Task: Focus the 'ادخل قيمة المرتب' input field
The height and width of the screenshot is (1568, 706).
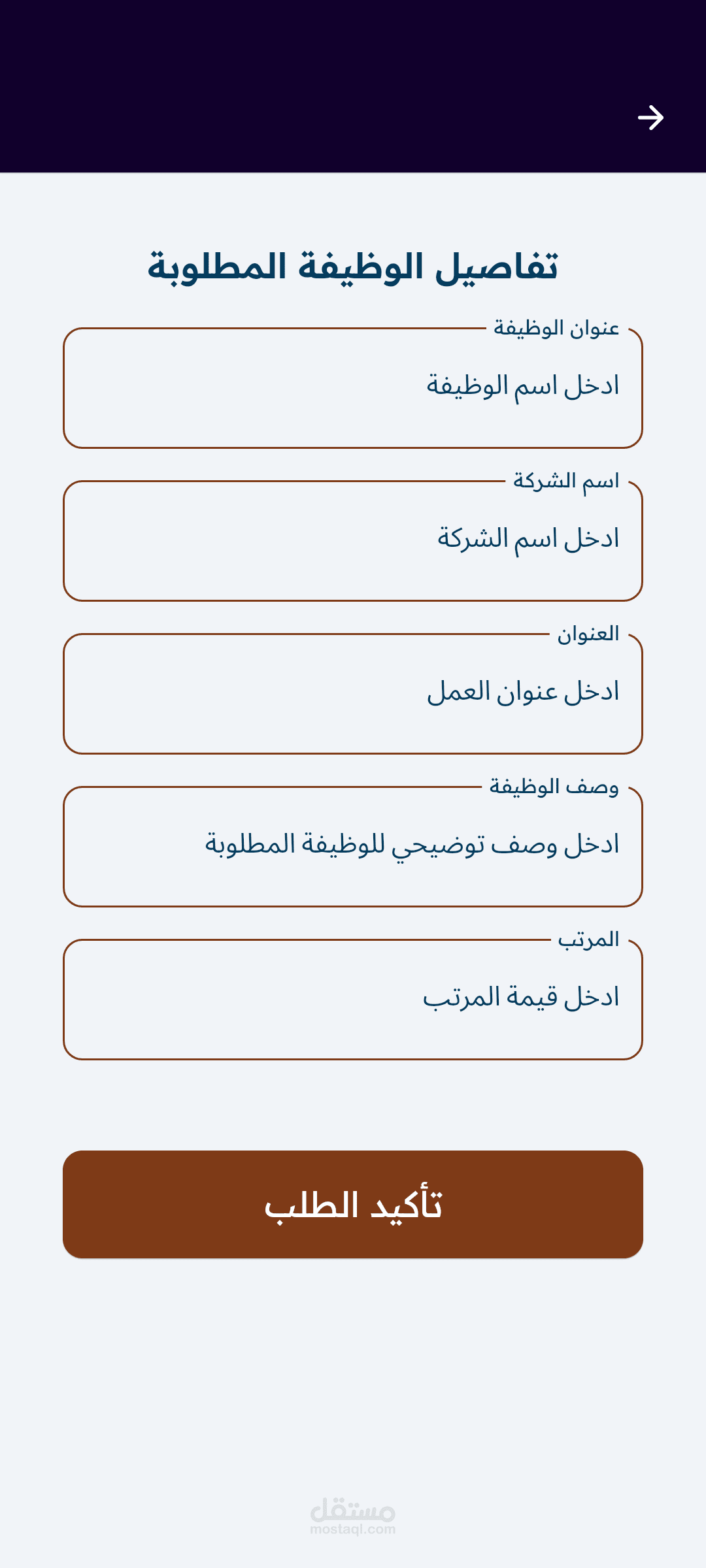Action: point(353,1000)
